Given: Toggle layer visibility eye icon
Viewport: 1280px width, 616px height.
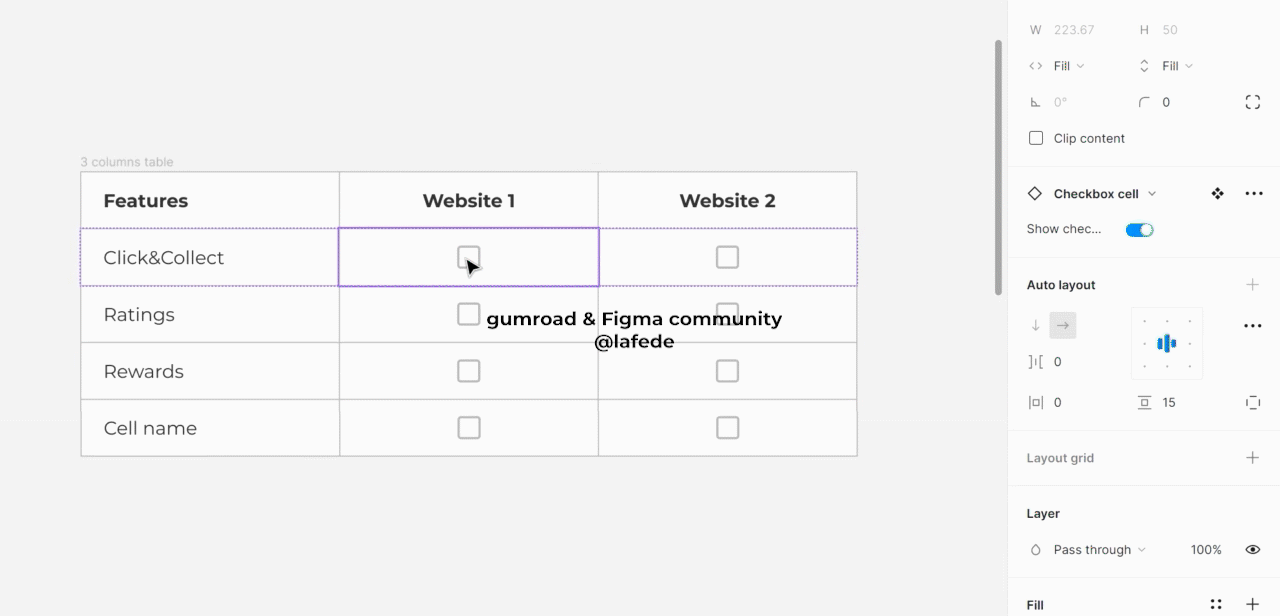Looking at the screenshot, I should pos(1252,550).
